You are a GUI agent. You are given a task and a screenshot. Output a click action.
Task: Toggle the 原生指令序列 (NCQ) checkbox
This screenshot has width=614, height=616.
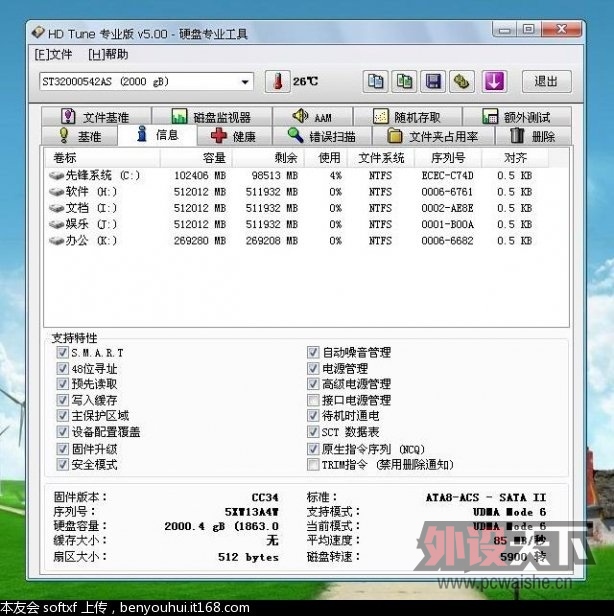click(313, 449)
